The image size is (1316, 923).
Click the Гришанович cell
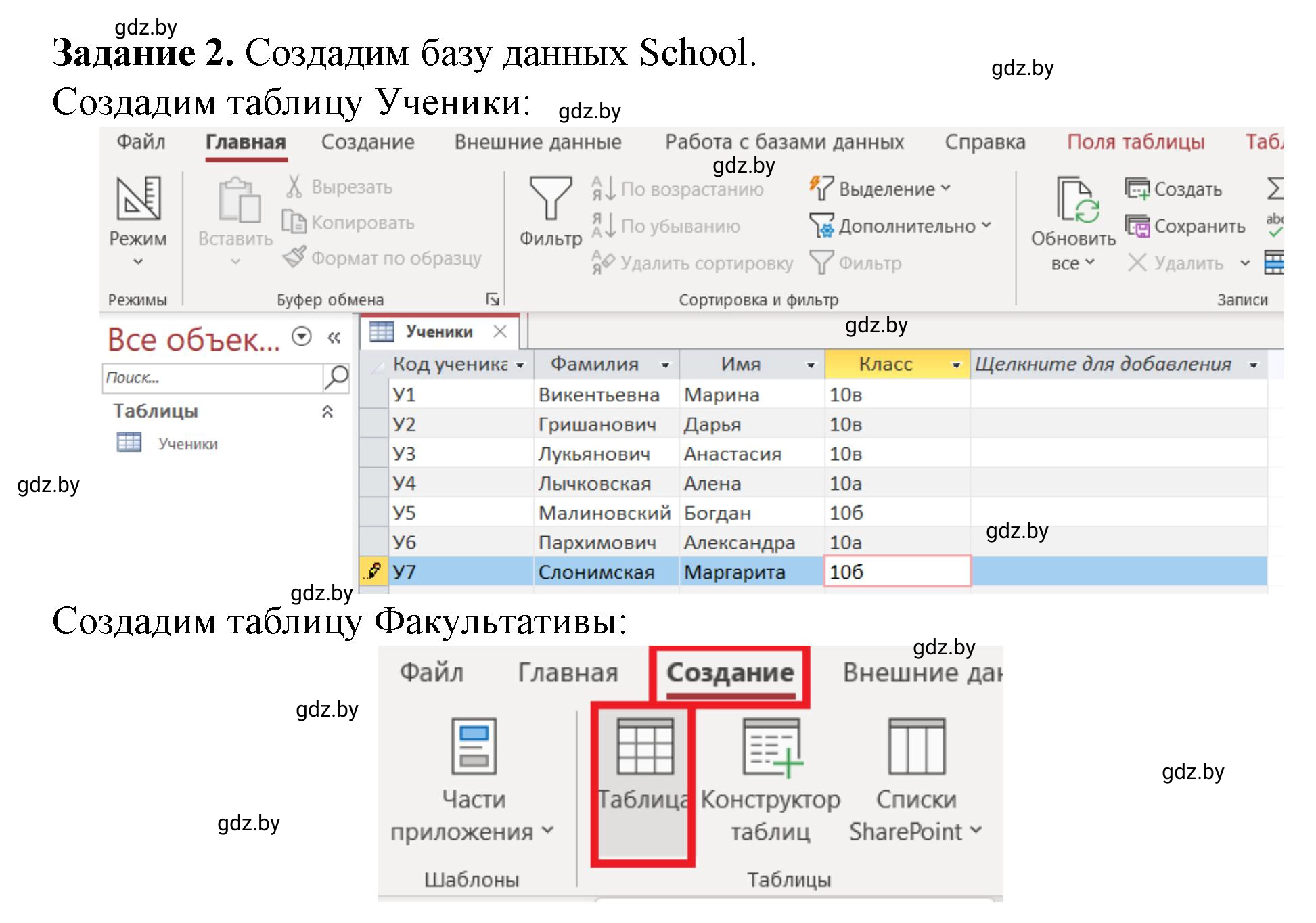[x=606, y=424]
